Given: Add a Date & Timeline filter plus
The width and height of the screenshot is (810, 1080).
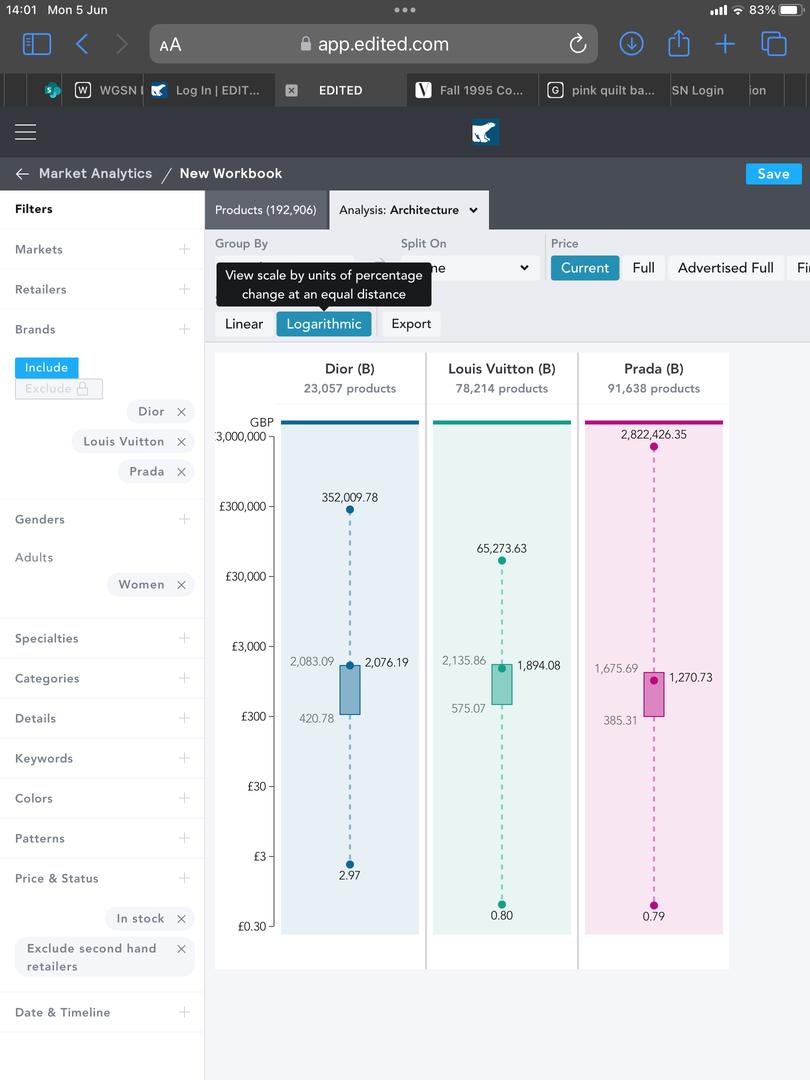Looking at the screenshot, I should (x=185, y=1012).
